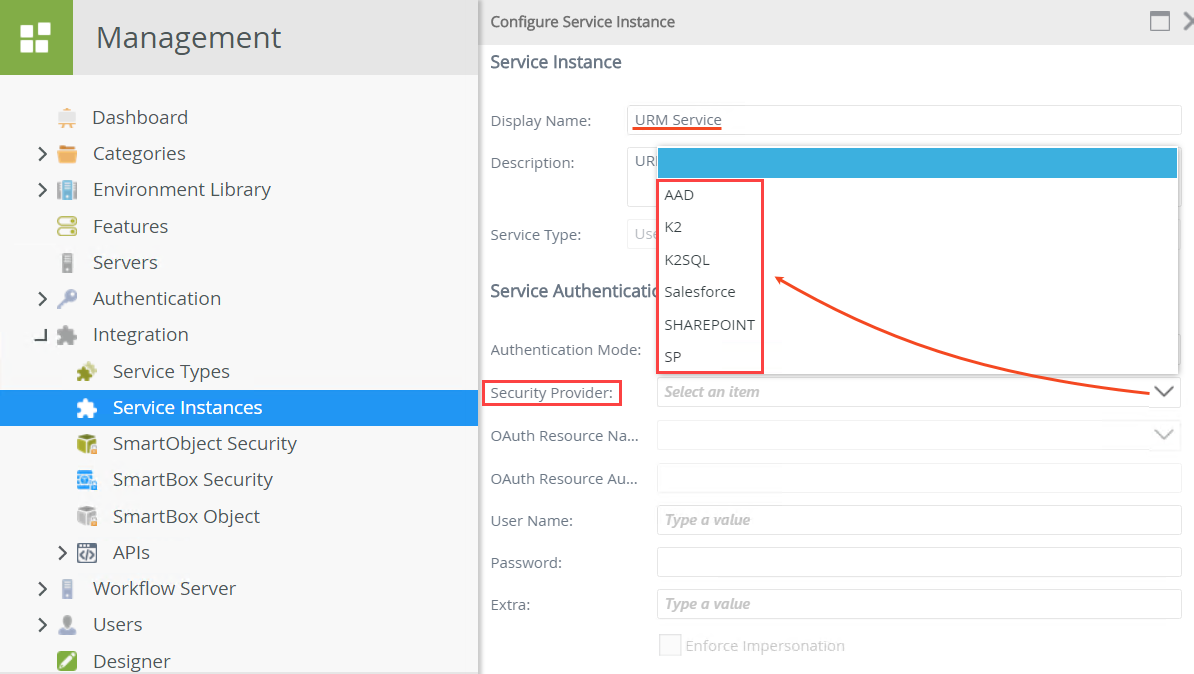Open the K2 app launcher grid icon
1194x674 pixels.
tap(36, 36)
